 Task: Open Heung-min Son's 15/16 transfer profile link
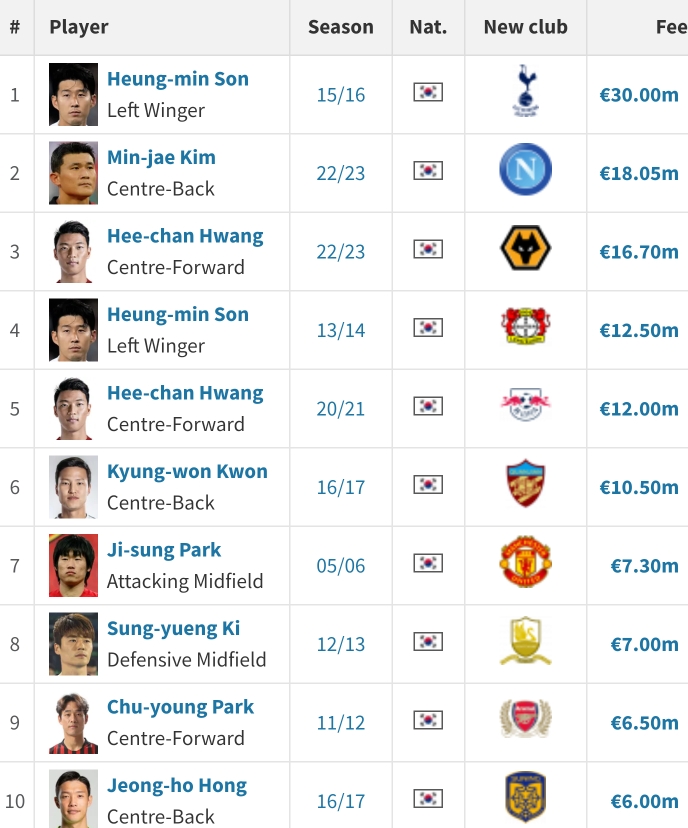pos(178,79)
